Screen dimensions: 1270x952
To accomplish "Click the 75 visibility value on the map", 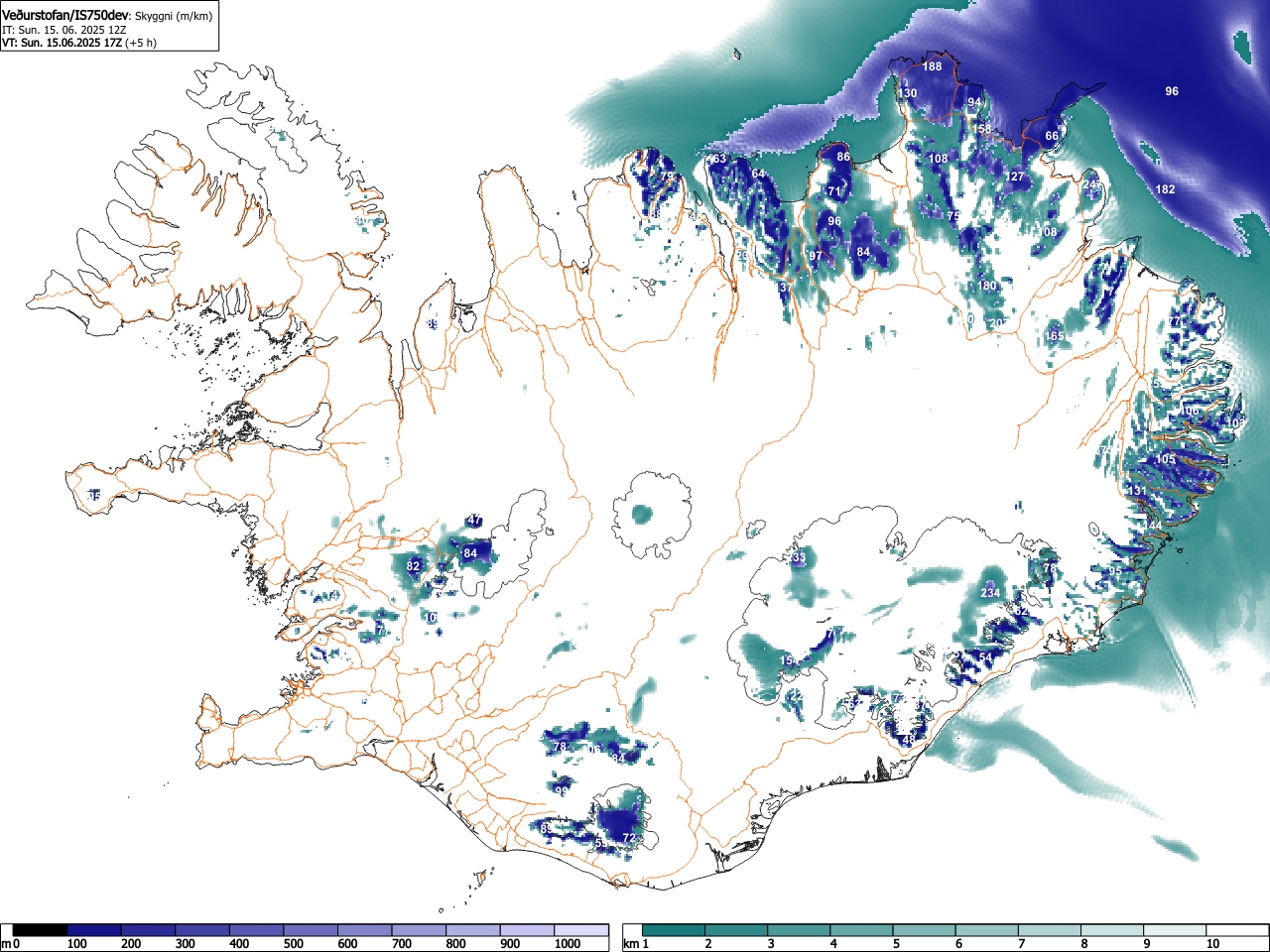I will [952, 215].
